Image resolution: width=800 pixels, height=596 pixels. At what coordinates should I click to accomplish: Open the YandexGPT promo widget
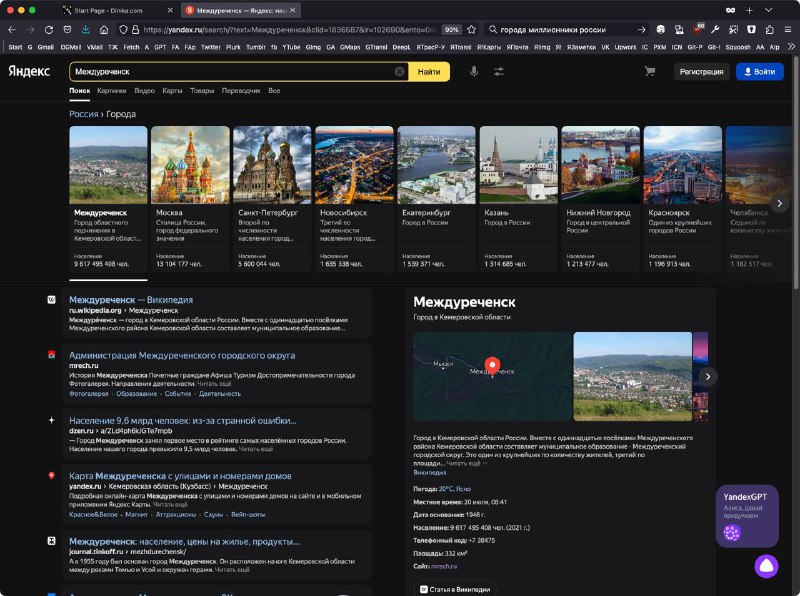tap(747, 516)
